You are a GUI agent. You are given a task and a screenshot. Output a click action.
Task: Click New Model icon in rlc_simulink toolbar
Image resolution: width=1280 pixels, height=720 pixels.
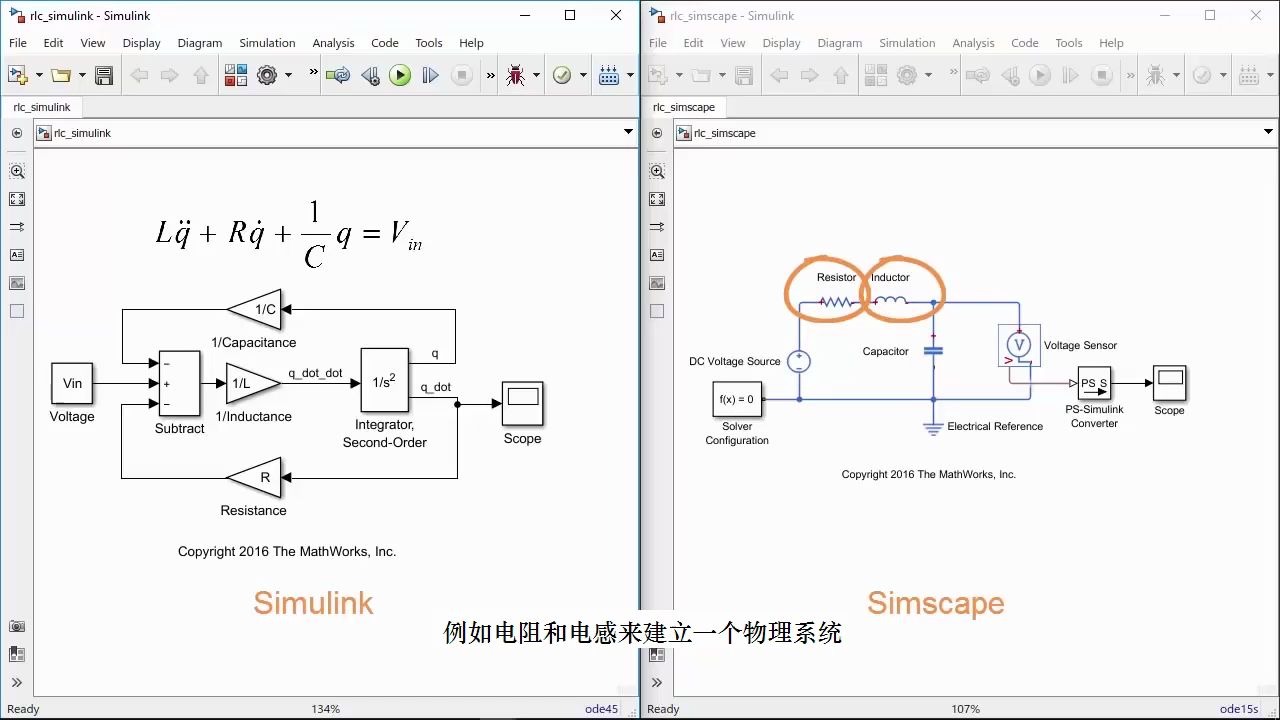pyautogui.click(x=17, y=75)
